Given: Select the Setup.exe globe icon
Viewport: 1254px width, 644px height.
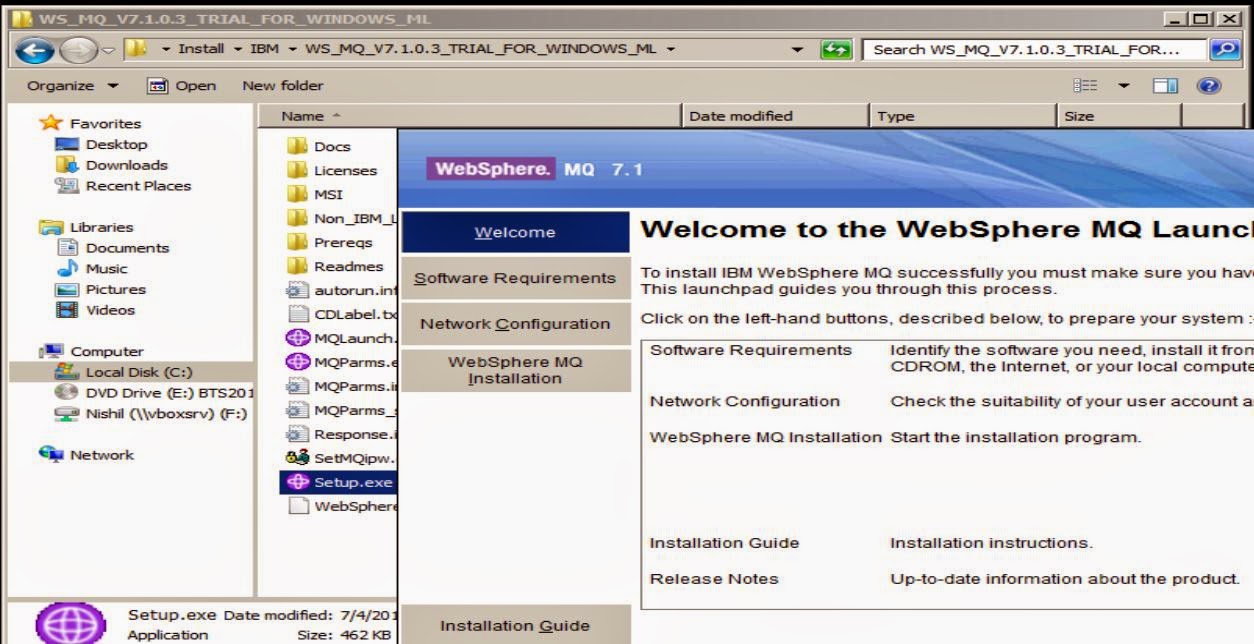Looking at the screenshot, I should click(x=297, y=482).
